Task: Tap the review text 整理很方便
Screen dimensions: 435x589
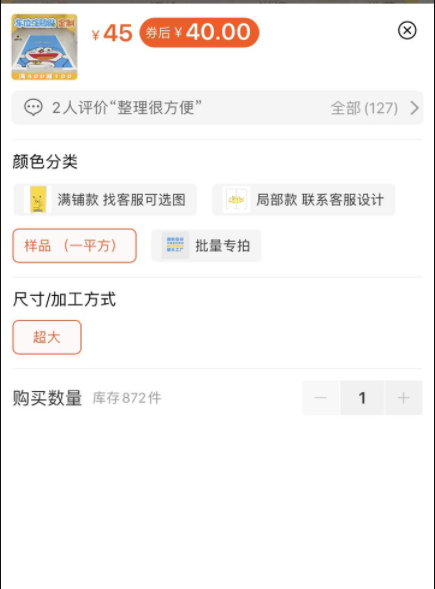Action: 156,108
